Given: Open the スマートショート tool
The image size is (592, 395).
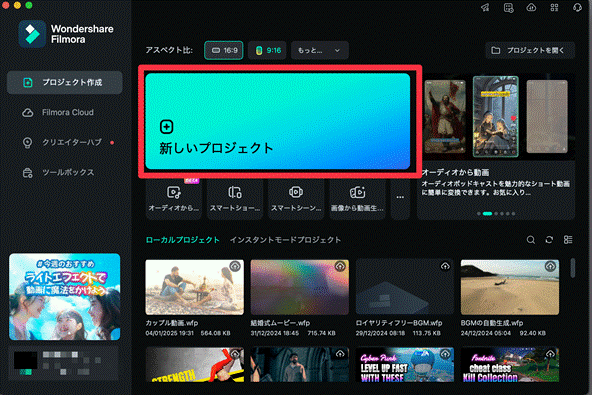Looking at the screenshot, I should tap(235, 199).
